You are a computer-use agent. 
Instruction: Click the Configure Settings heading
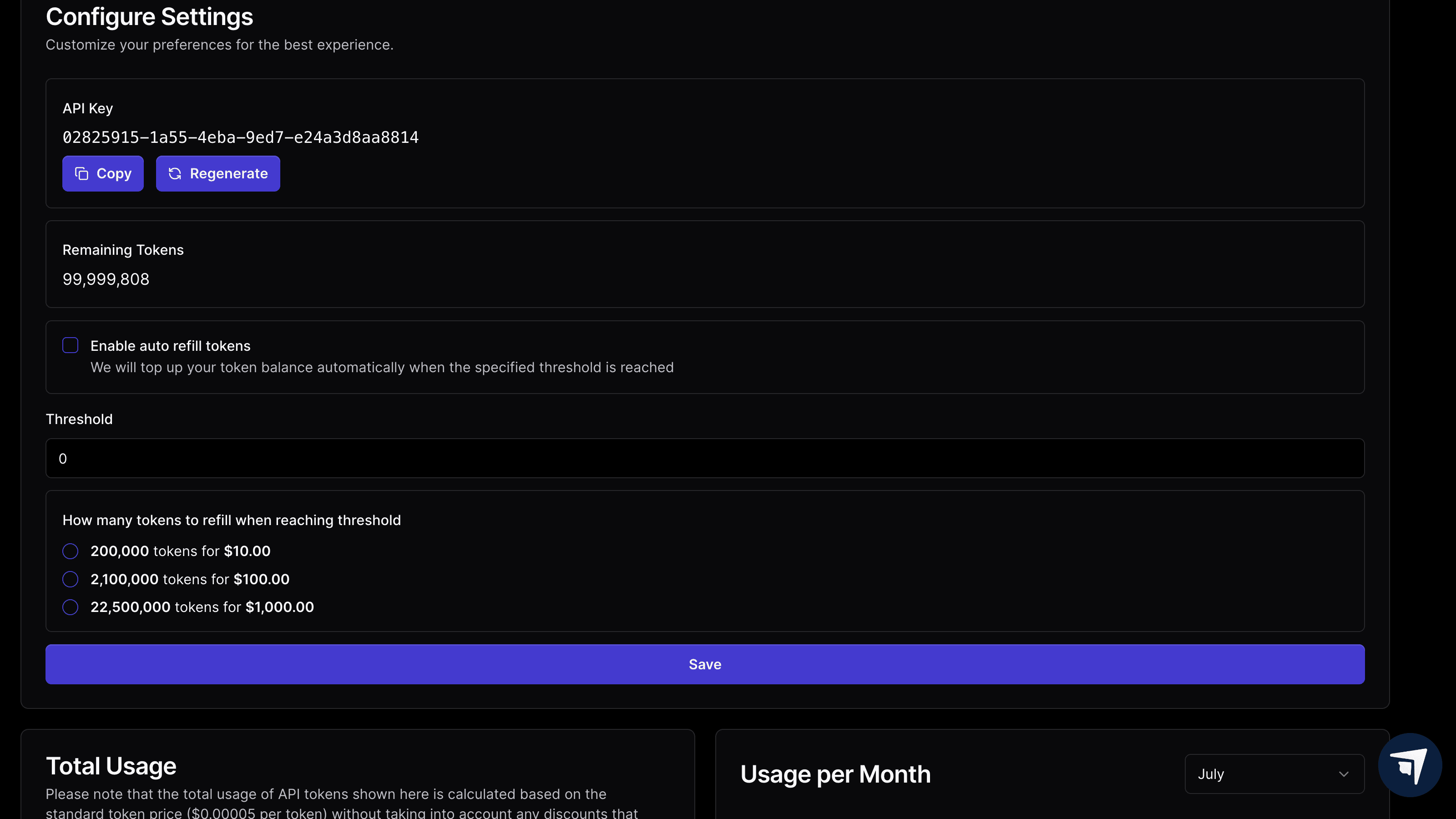[x=149, y=17]
